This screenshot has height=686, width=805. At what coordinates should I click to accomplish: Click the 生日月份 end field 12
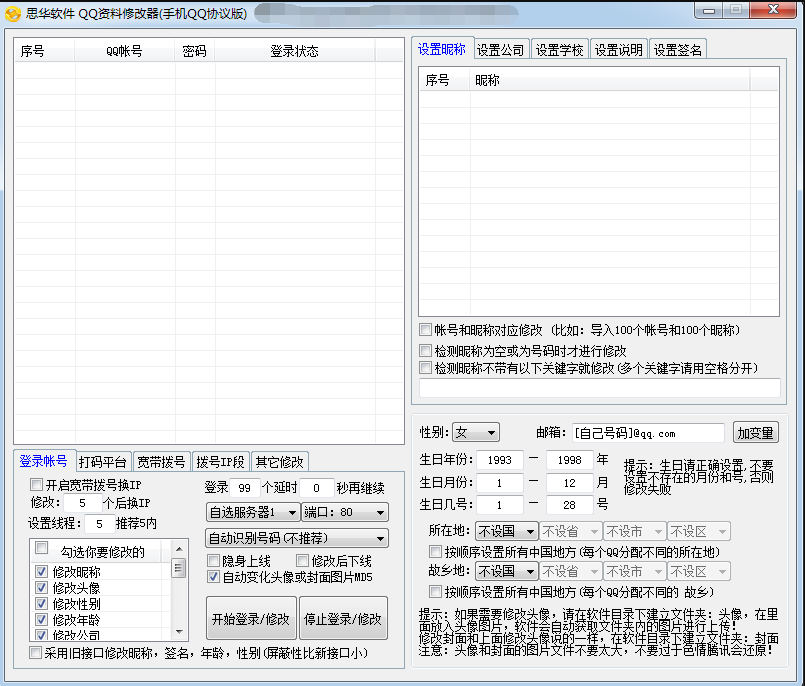pos(569,483)
